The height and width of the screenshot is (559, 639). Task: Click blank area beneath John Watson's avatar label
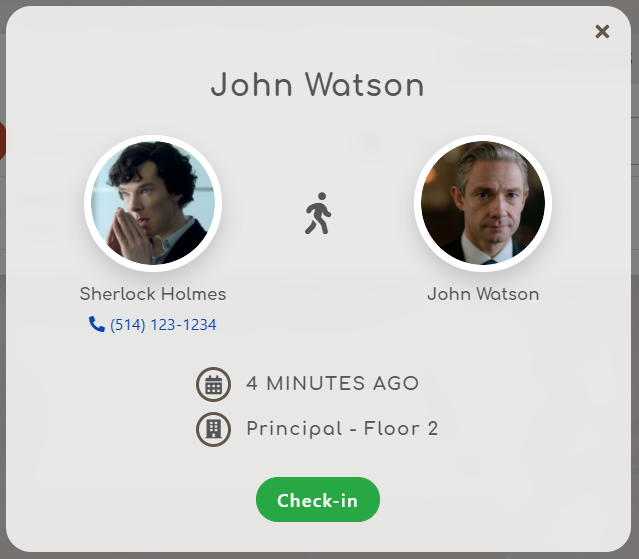point(483,326)
